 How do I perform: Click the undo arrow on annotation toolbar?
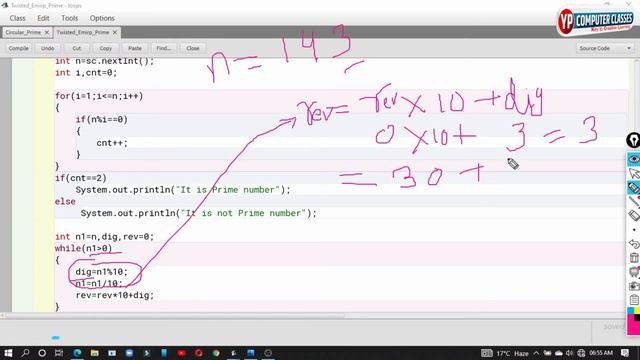pos(634,244)
